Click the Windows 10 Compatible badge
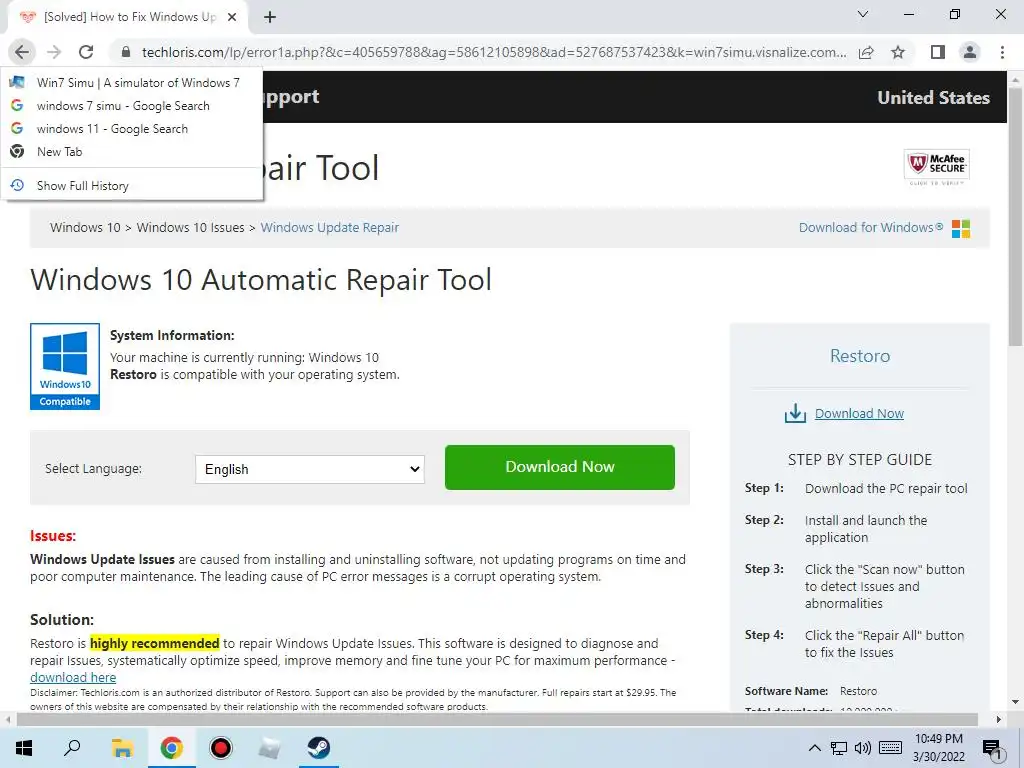 click(65, 366)
